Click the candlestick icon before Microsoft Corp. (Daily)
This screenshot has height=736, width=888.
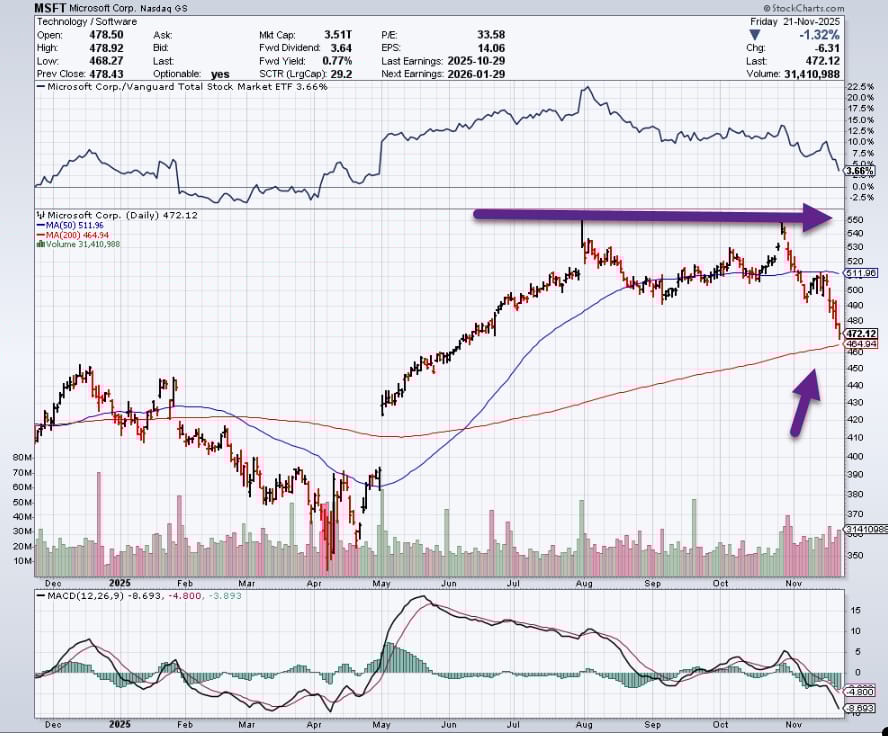coord(41,215)
